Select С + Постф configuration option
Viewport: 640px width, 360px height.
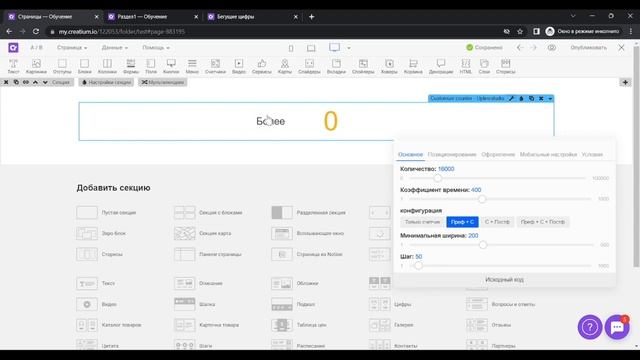(x=497, y=222)
